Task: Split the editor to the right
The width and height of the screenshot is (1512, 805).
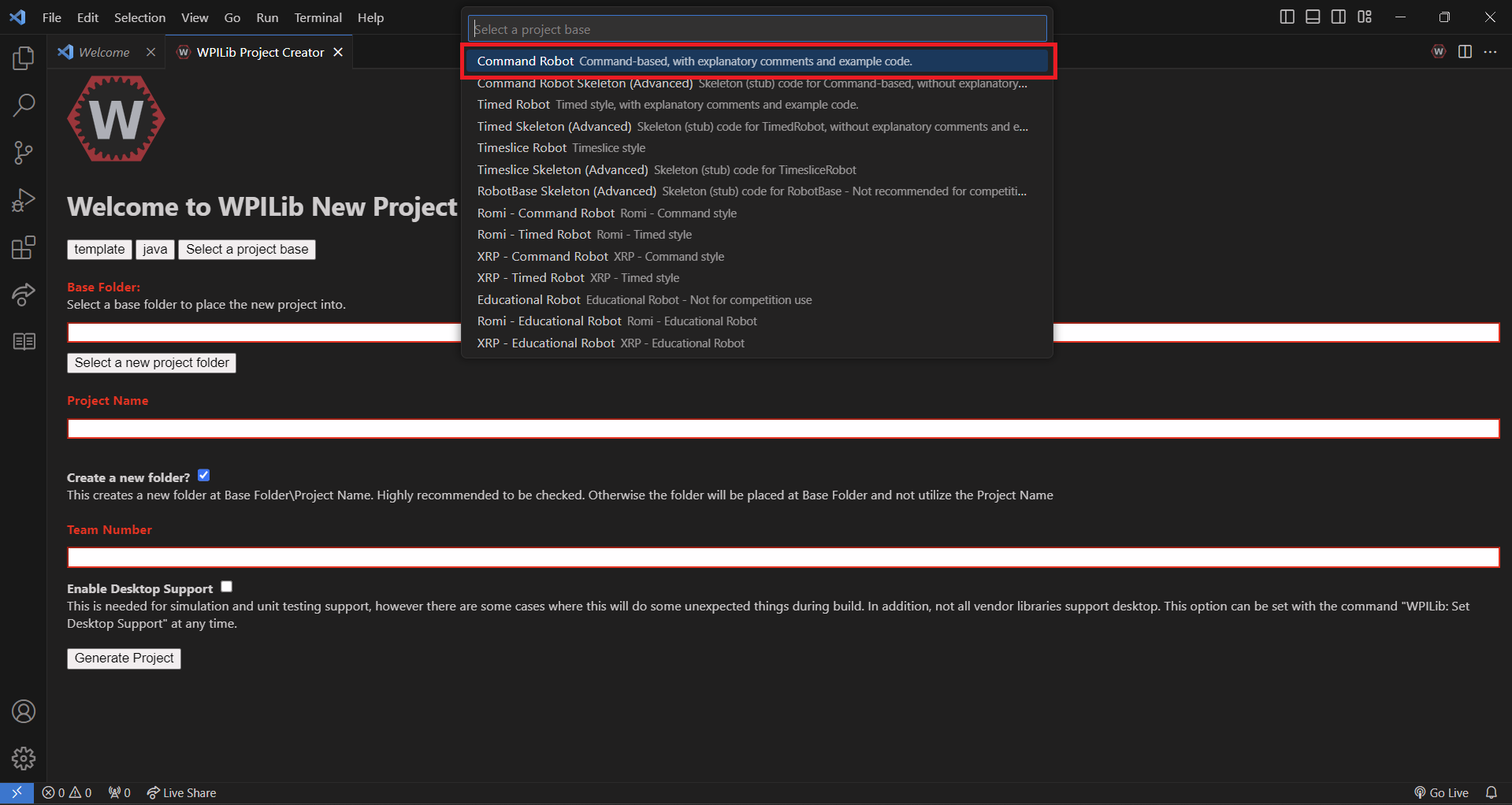Action: [1465, 52]
